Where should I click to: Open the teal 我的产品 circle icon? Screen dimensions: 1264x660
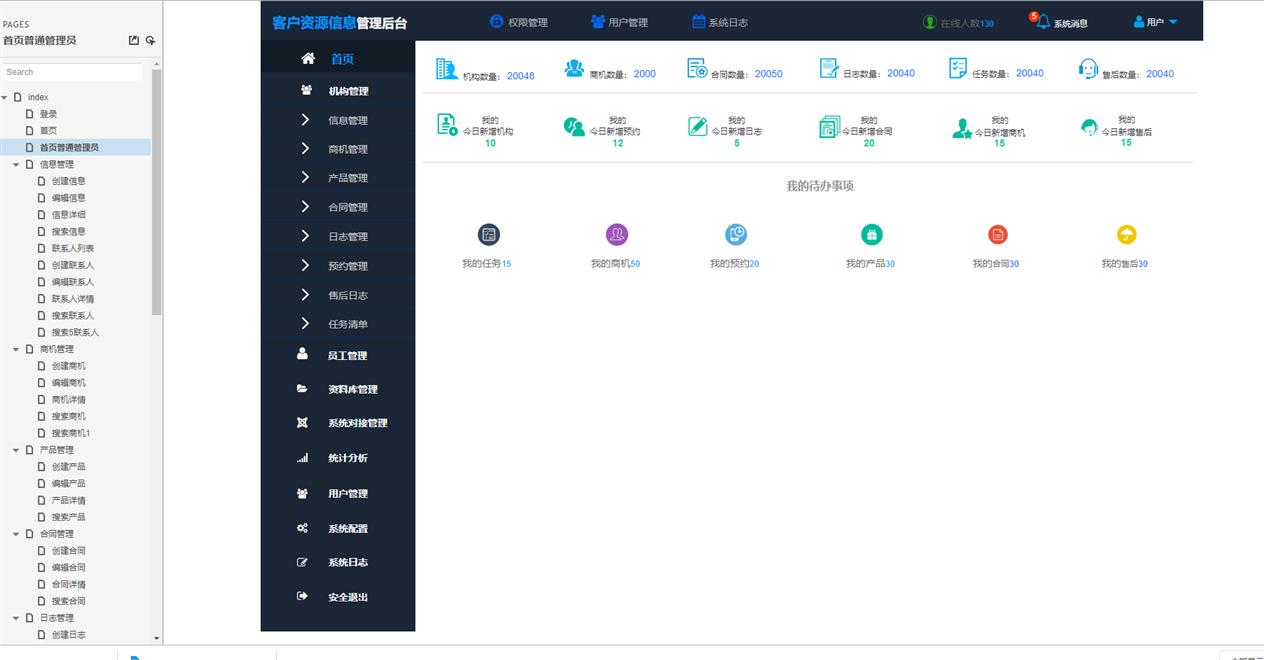coord(872,235)
